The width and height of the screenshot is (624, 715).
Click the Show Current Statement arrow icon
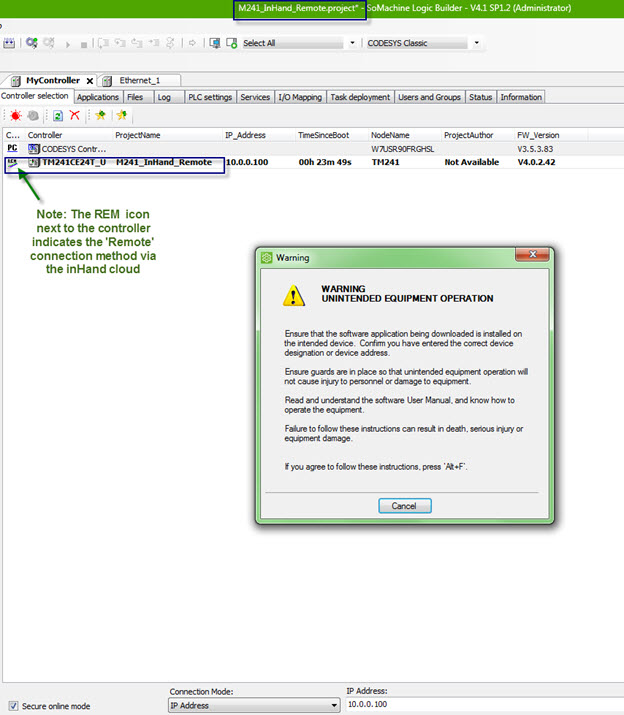[192, 43]
